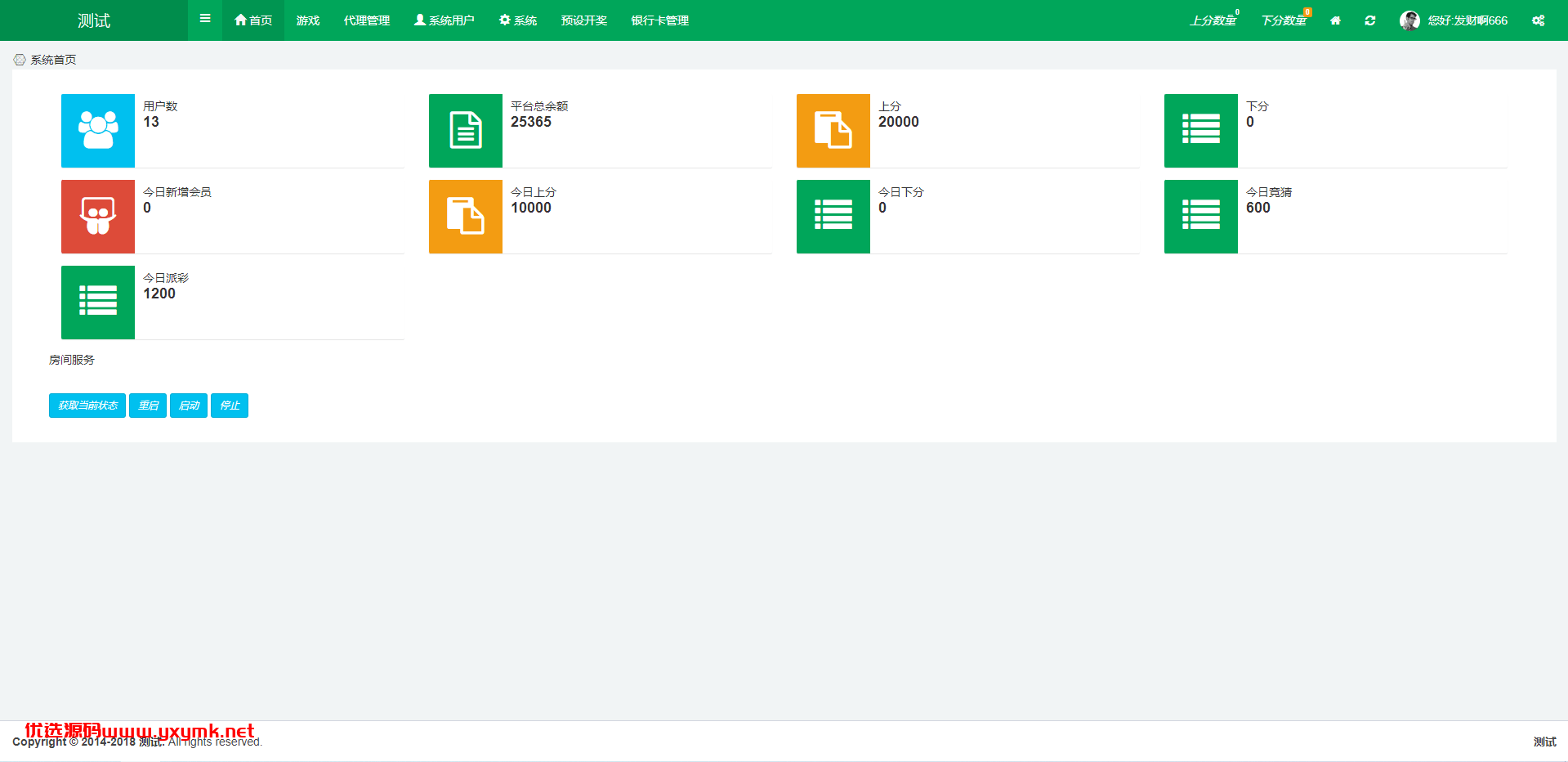Screen dimensions: 1568x762
Task: Click the blue 用户数 users icon tile
Action: tap(98, 131)
